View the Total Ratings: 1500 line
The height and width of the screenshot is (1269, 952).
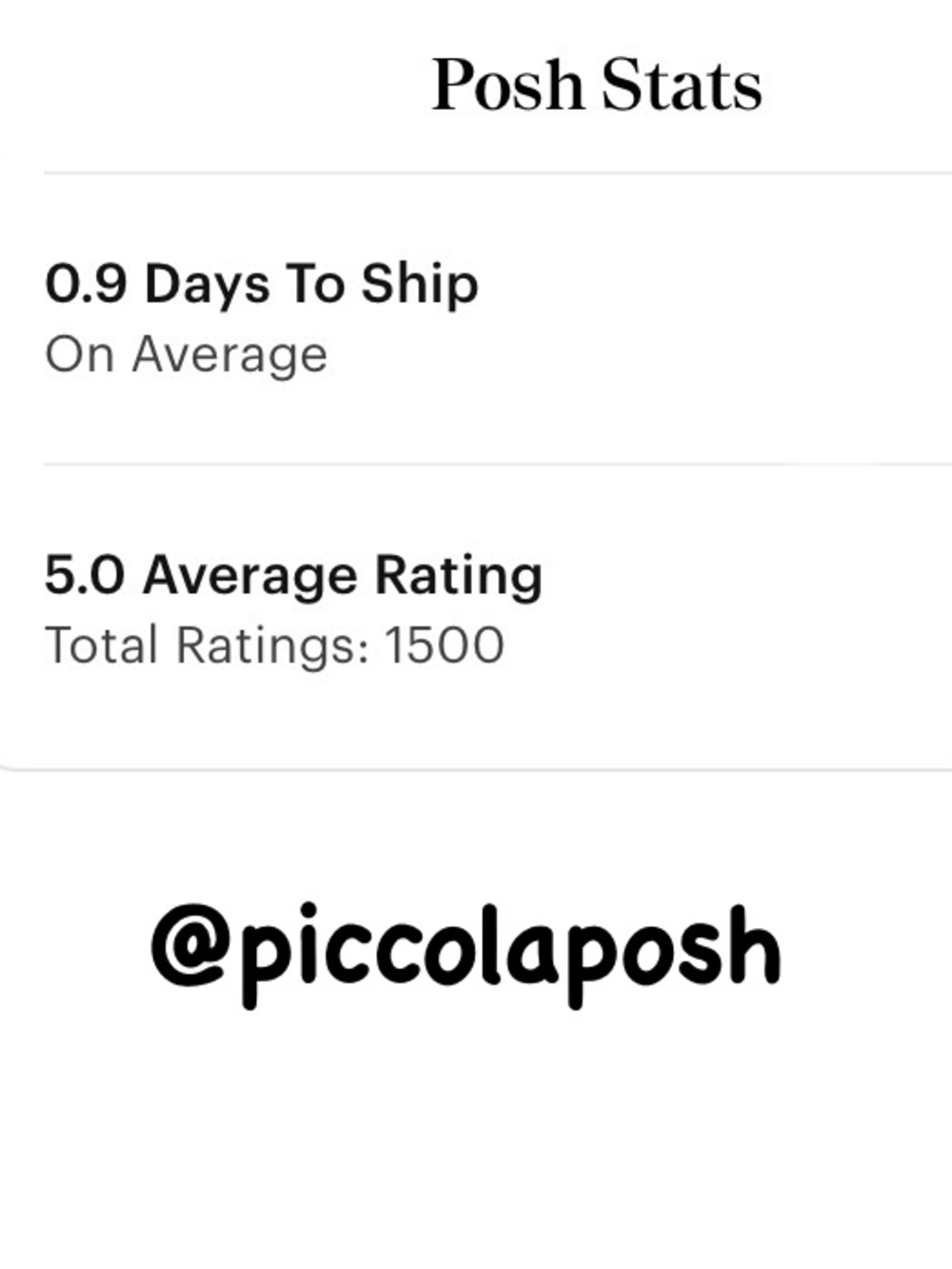tap(274, 645)
